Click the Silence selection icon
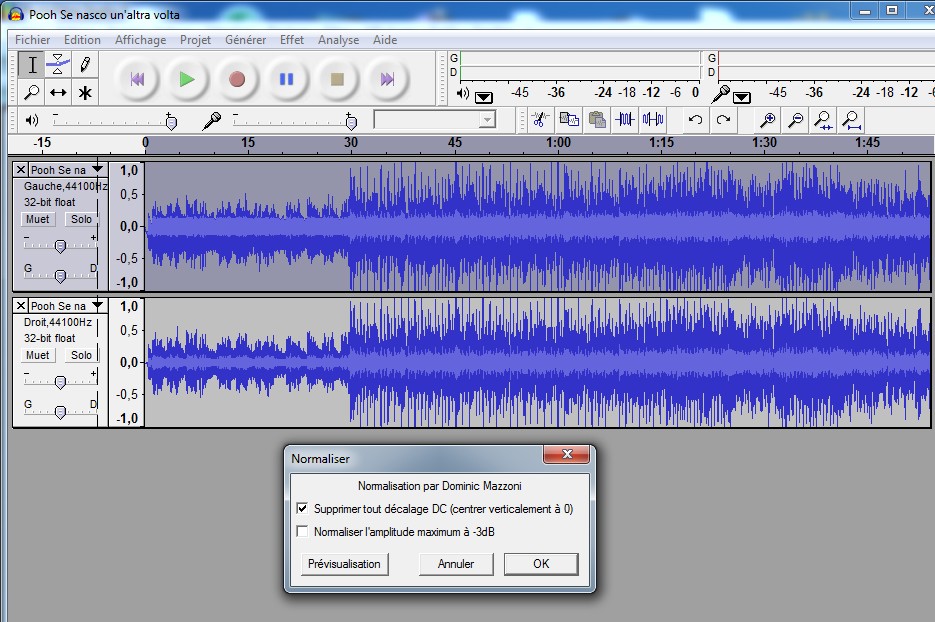This screenshot has width=935, height=622. tap(653, 120)
